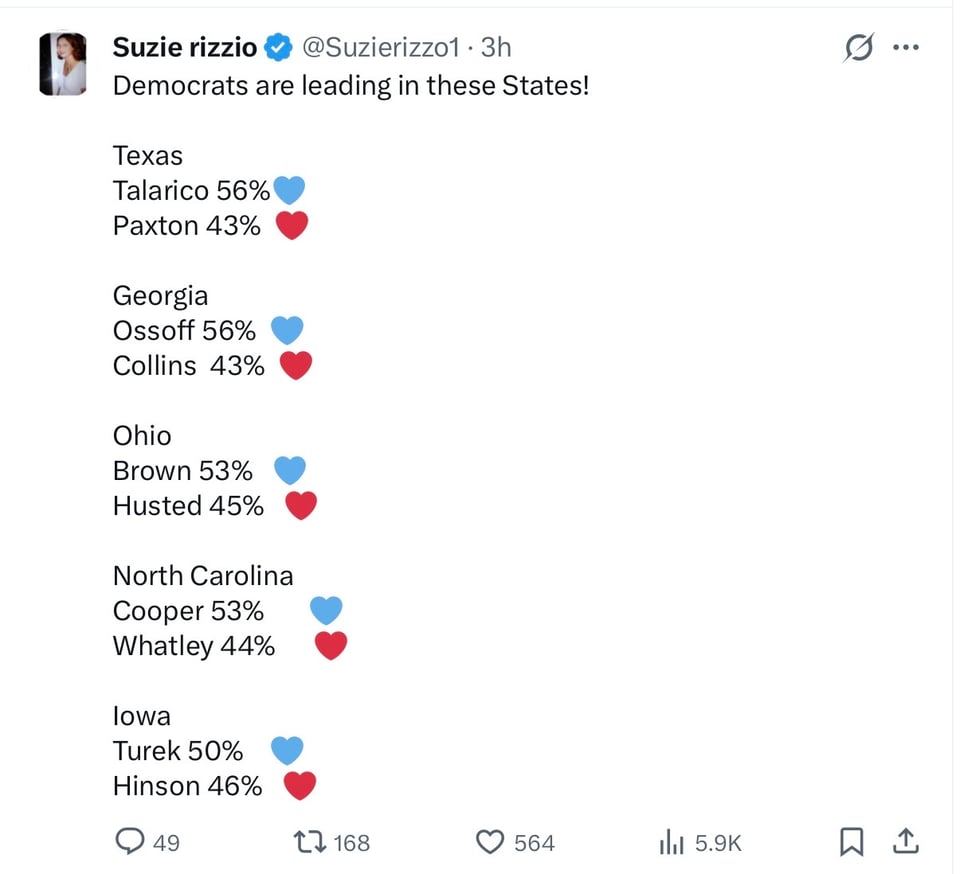Open the reply comment icon
The image size is (960, 874).
[x=130, y=842]
